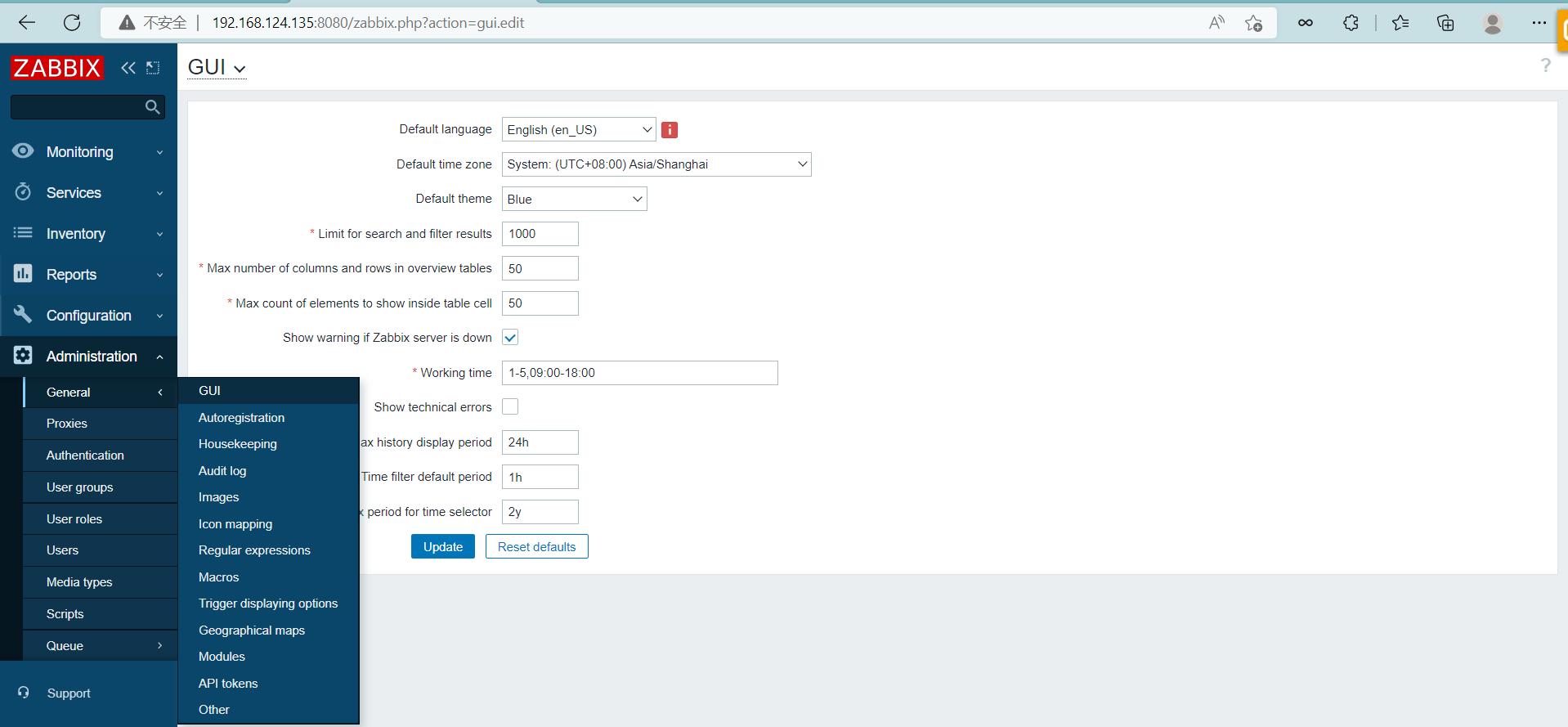Open the help question mark icon
The width and height of the screenshot is (1568, 727).
(x=1545, y=65)
